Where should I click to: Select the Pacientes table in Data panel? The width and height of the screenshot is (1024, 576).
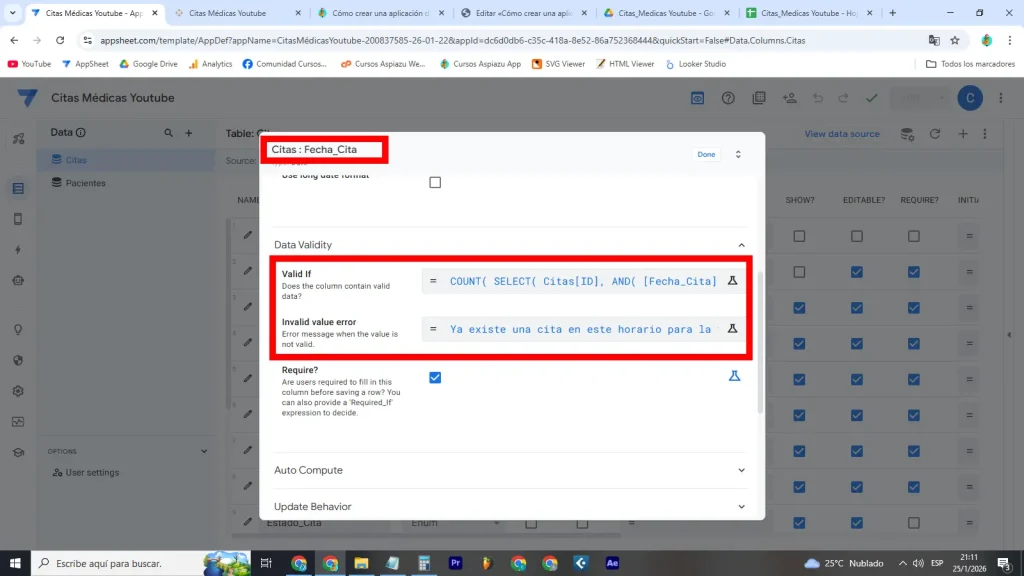click(x=86, y=183)
